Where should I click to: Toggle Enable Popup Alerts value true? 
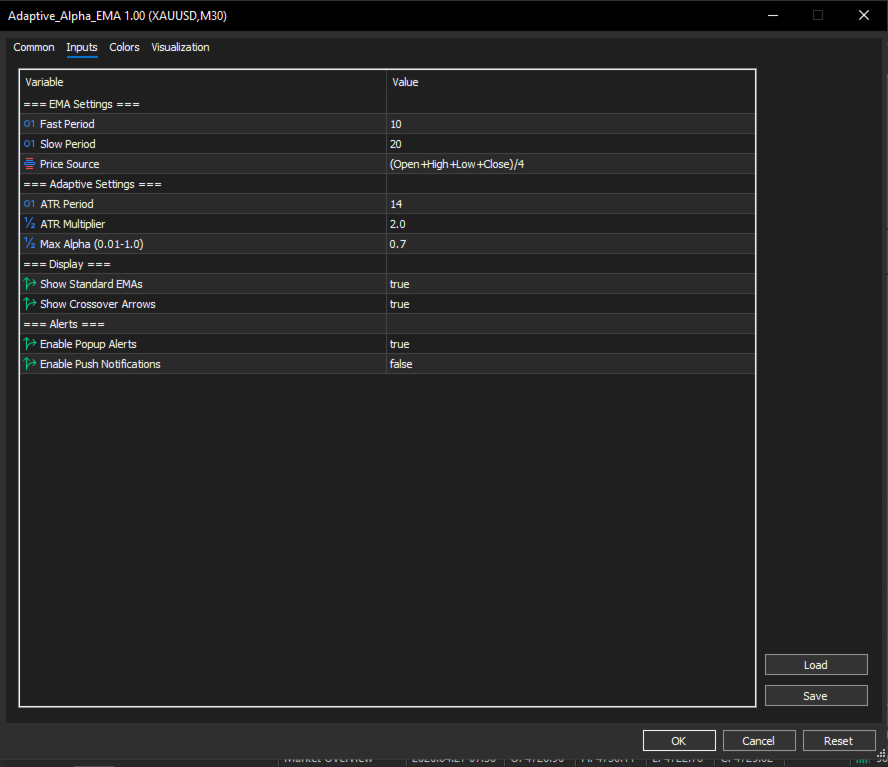click(571, 344)
